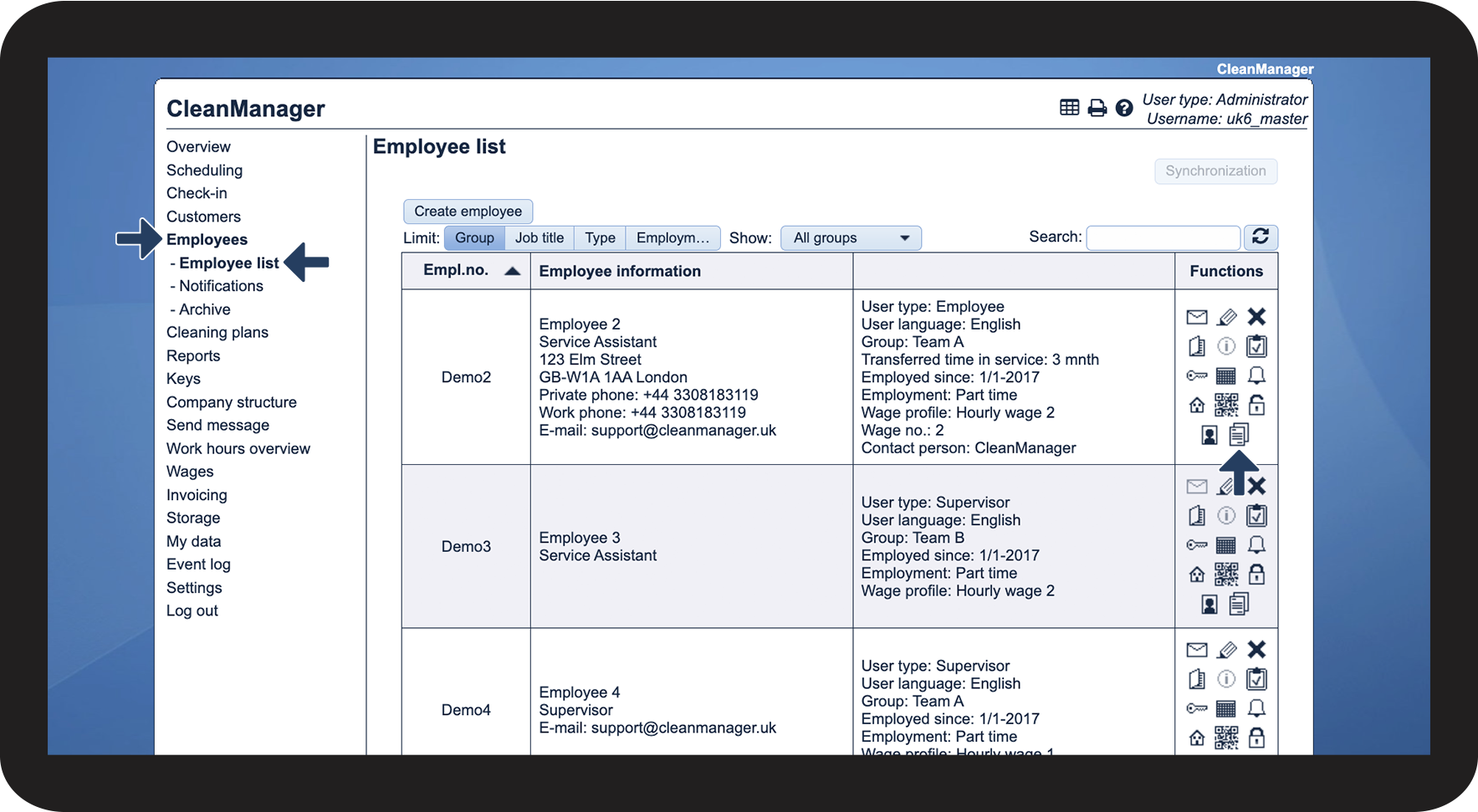Edit Demo2 with the pencil icon
The image size is (1478, 812).
[1226, 317]
